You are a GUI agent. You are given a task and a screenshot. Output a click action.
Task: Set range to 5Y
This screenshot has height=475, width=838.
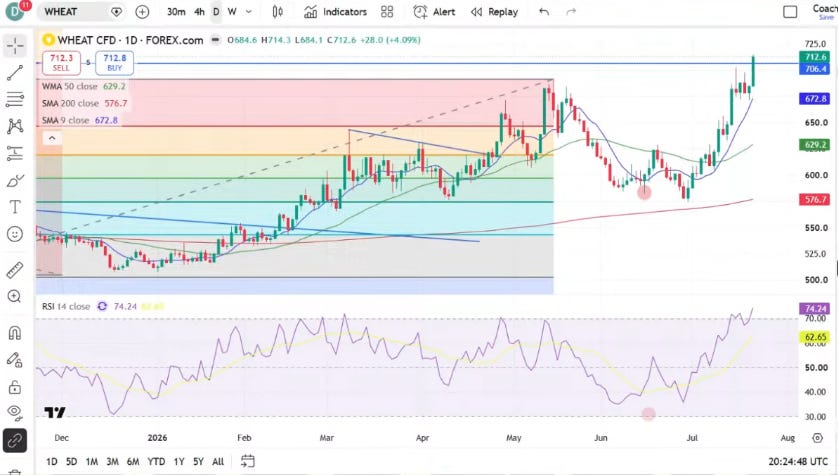pyautogui.click(x=198, y=462)
